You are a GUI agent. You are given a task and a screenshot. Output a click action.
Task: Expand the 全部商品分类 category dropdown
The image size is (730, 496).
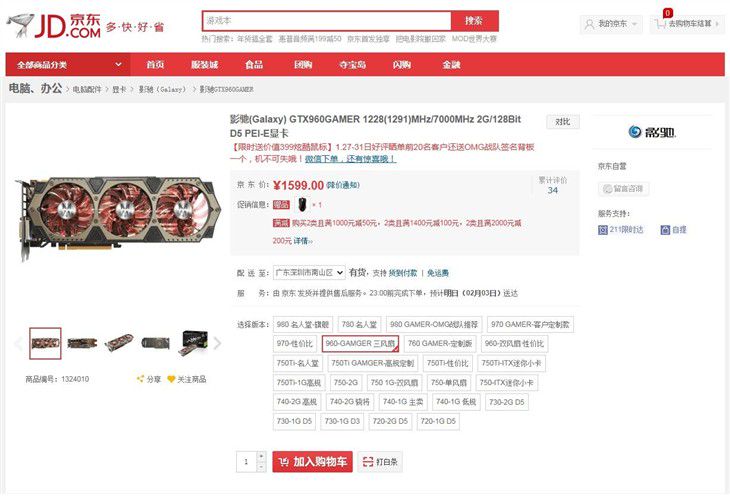(x=68, y=64)
